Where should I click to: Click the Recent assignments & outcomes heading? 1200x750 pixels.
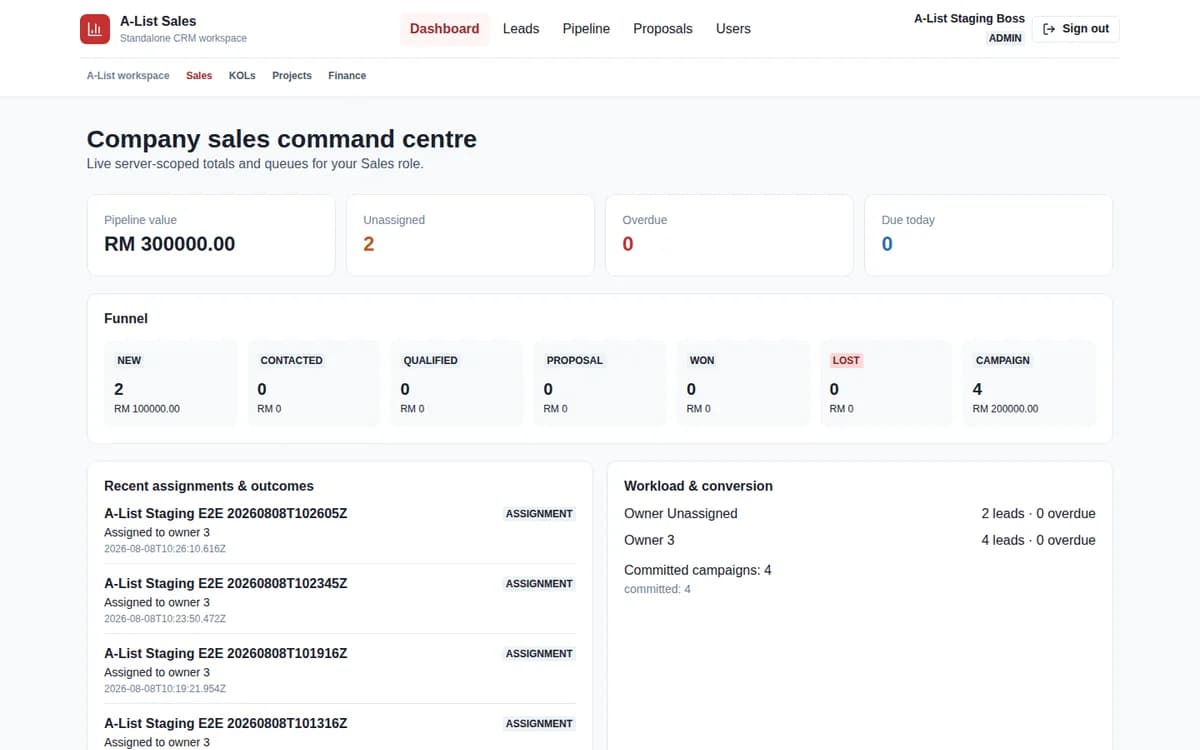(x=209, y=486)
